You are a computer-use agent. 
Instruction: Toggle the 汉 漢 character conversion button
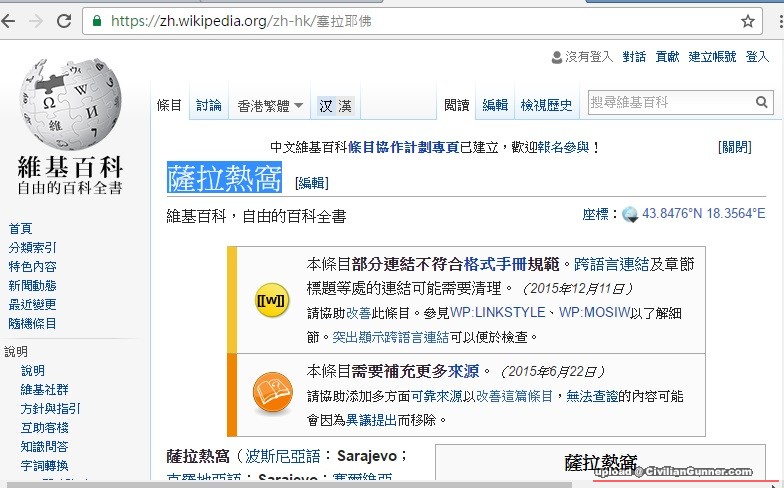335,105
